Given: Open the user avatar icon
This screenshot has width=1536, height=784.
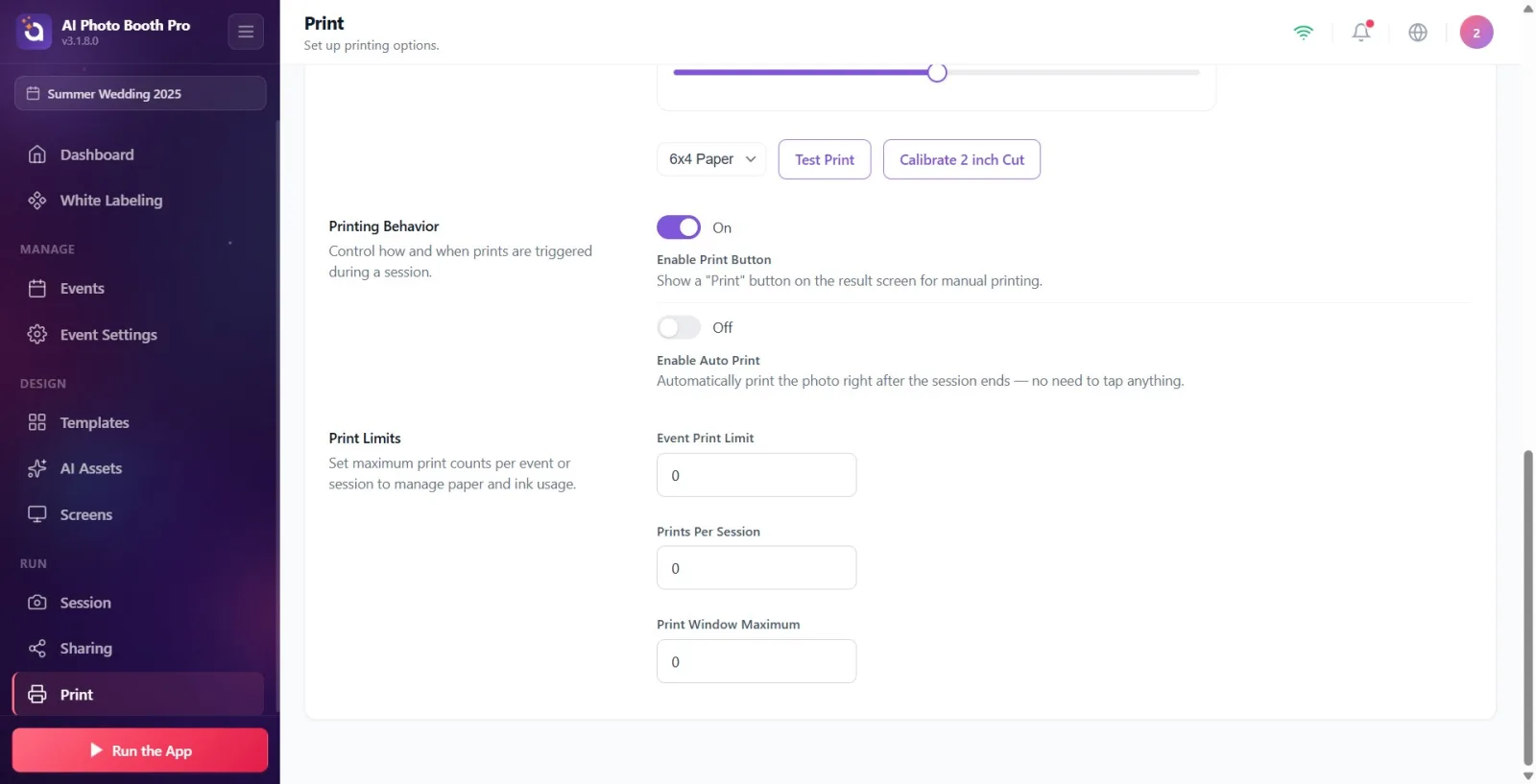Looking at the screenshot, I should 1476,32.
